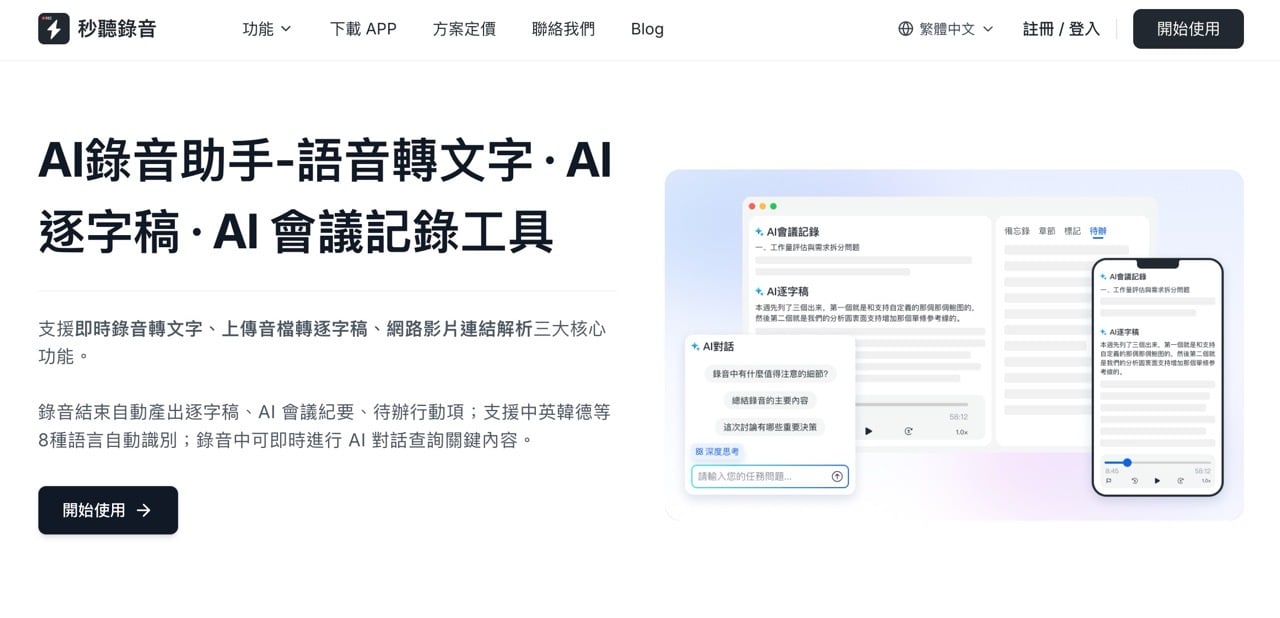The image size is (1280, 618).
Task: Click the globe language icon in navbar
Action: 905,29
